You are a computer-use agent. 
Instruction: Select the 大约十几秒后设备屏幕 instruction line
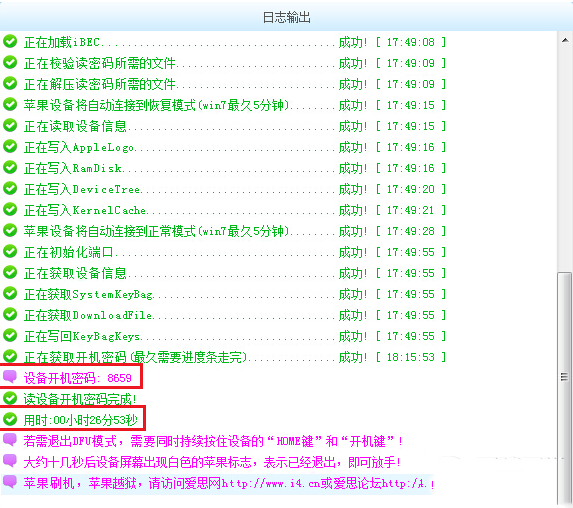(212, 462)
